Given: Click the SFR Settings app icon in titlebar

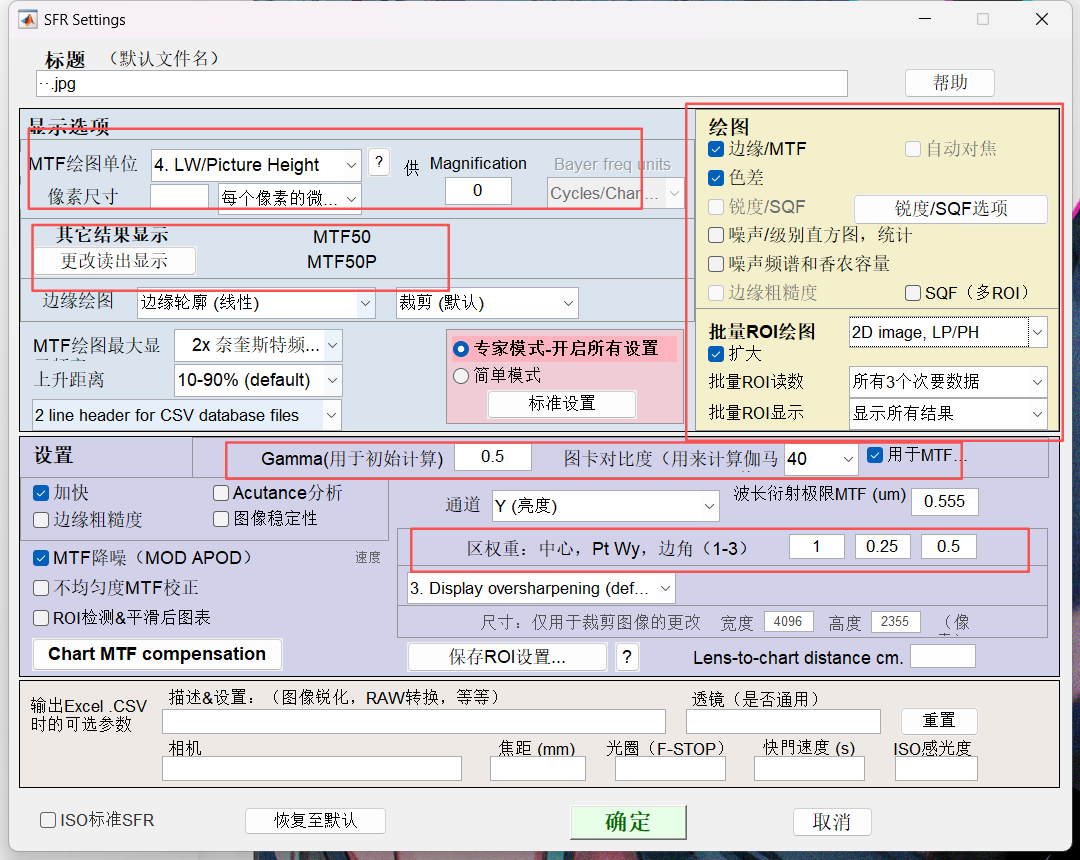Looking at the screenshot, I should click(x=26, y=19).
